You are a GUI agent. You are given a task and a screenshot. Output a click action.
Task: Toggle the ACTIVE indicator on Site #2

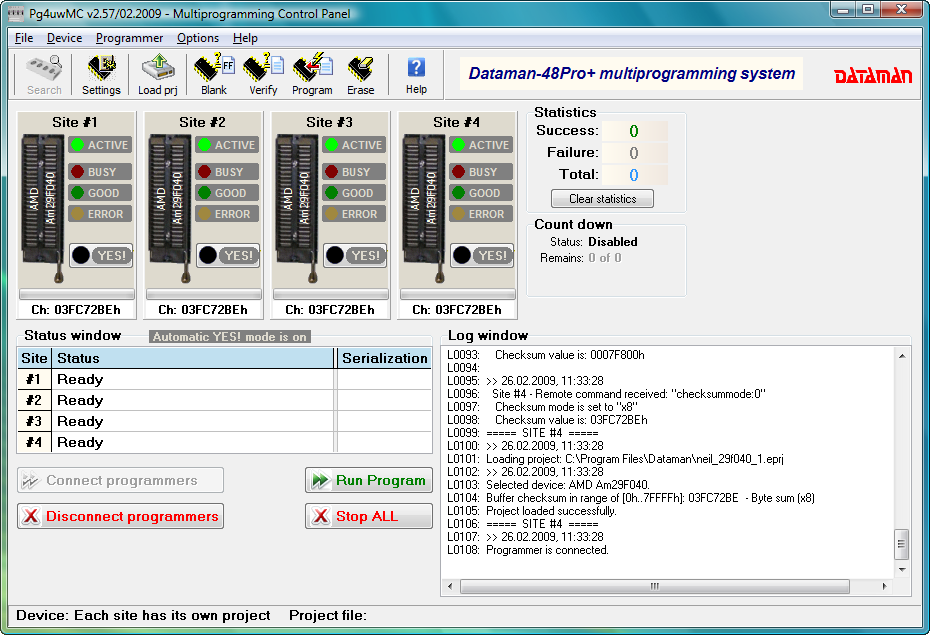(226, 145)
